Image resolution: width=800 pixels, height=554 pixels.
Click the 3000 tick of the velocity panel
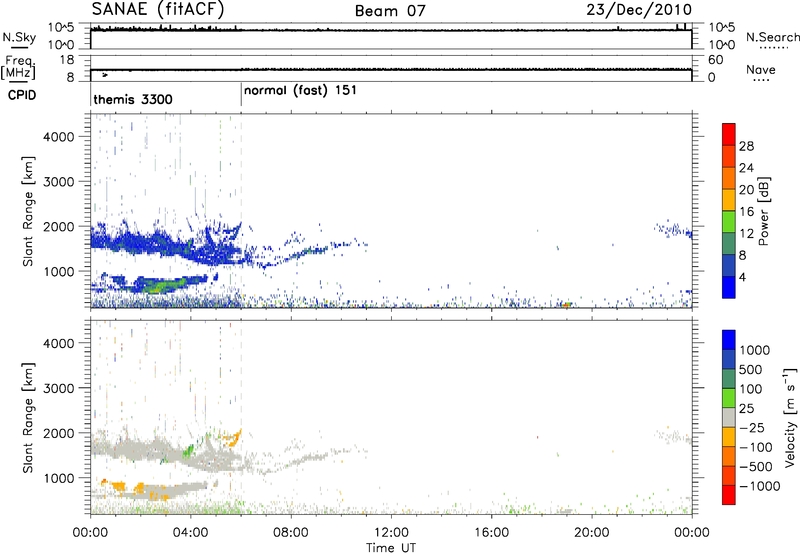58,388
